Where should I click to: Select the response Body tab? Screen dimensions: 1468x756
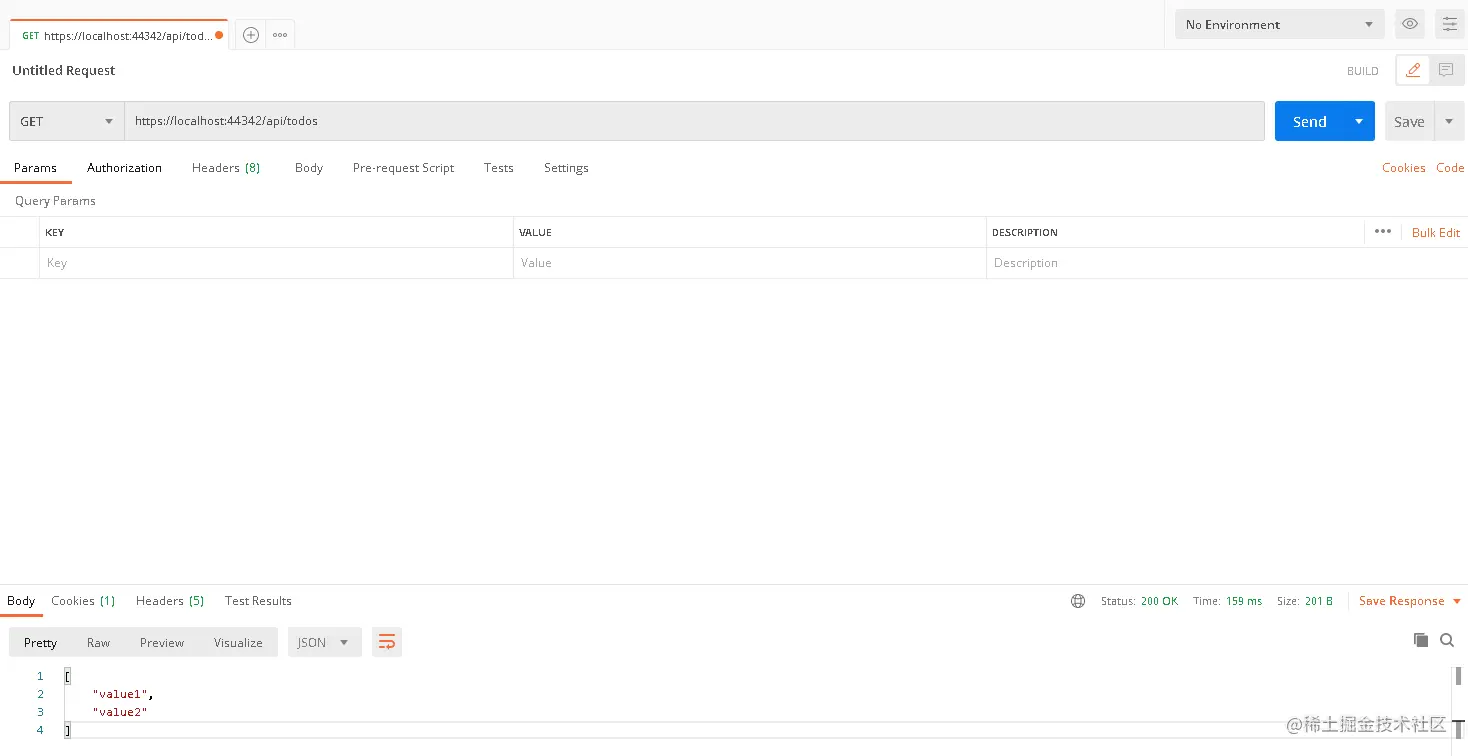[x=21, y=601]
